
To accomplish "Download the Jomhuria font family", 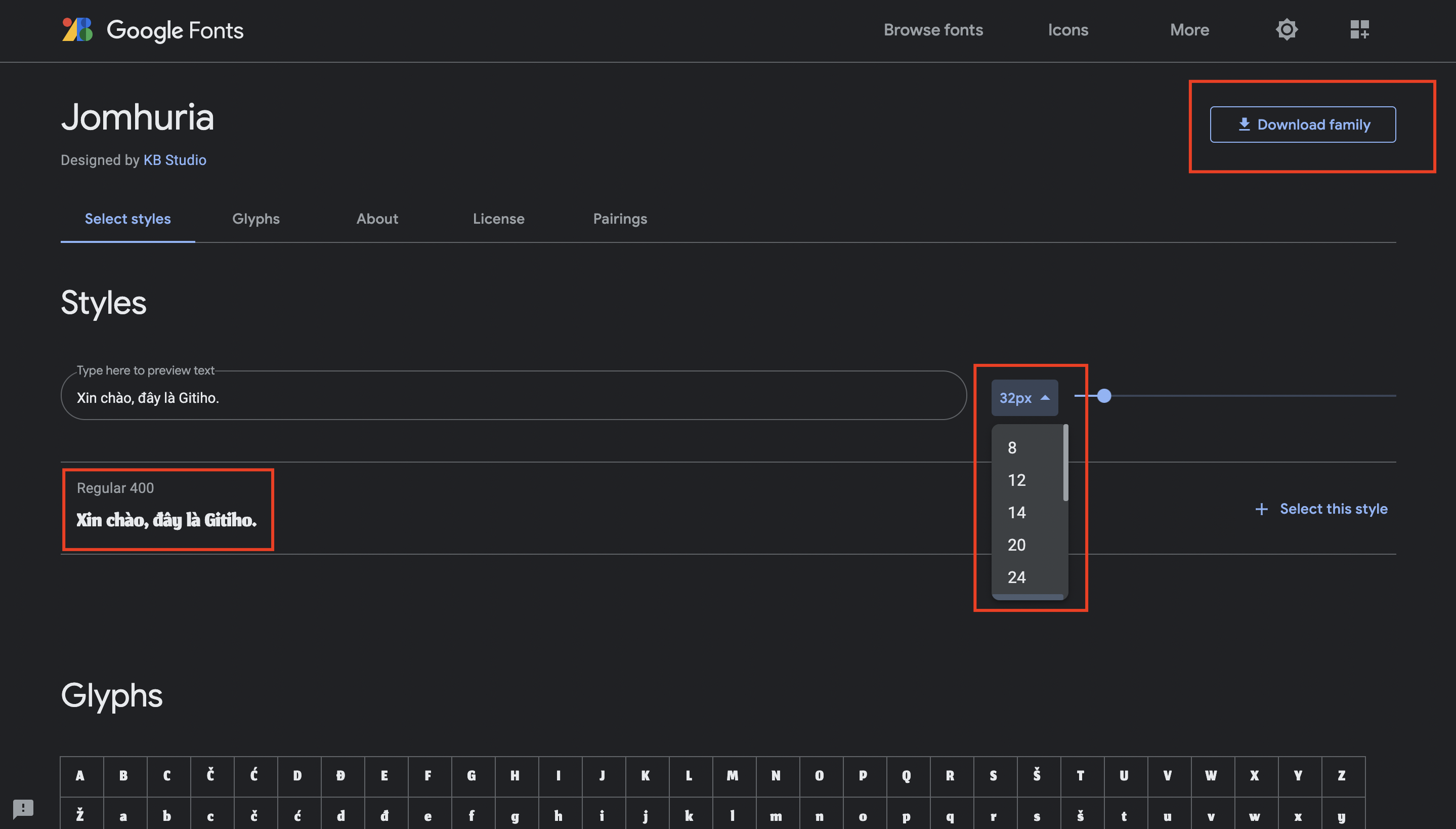I will click(1302, 124).
